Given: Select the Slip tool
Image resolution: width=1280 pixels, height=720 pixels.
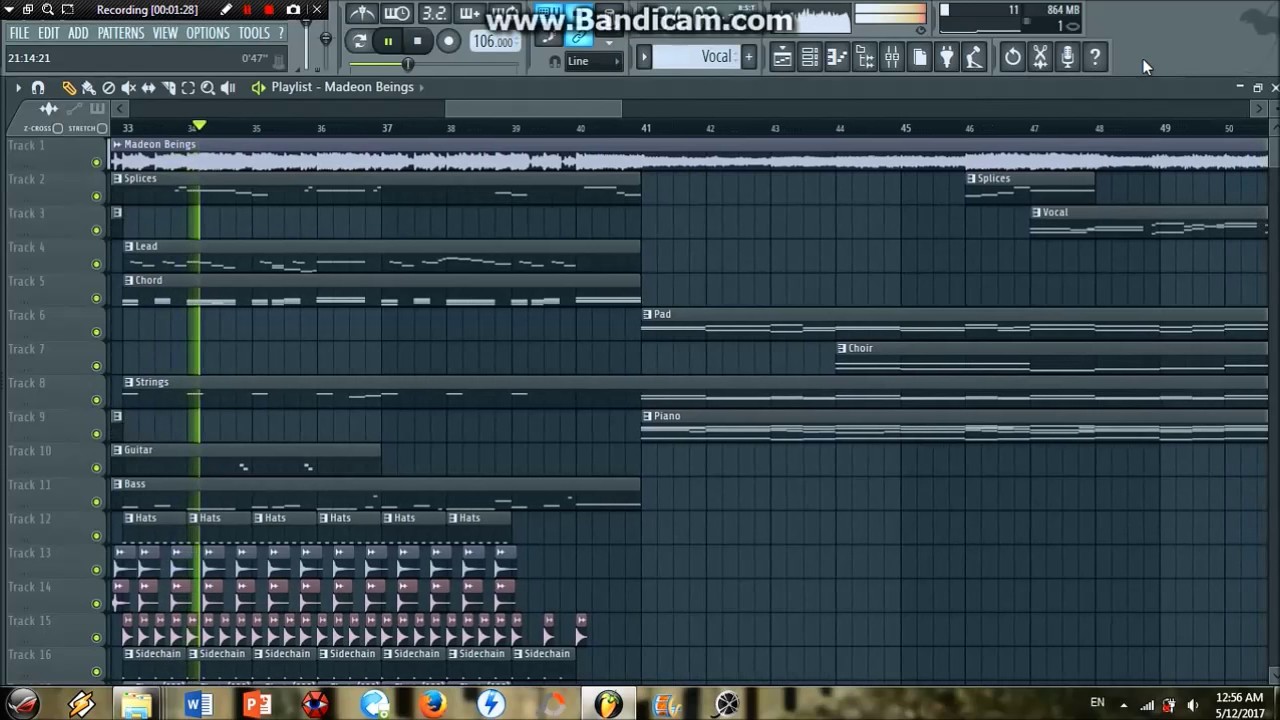Looking at the screenshot, I should tap(148, 88).
